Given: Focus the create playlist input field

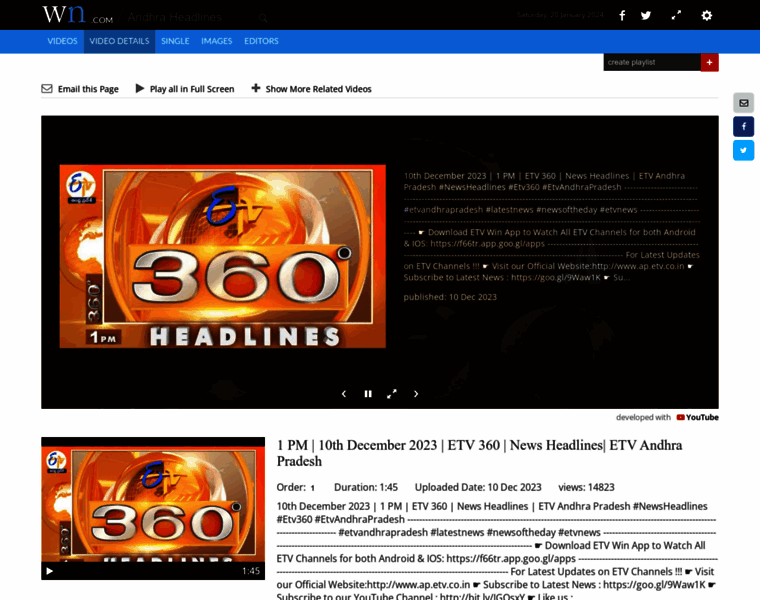Looking at the screenshot, I should point(652,63).
